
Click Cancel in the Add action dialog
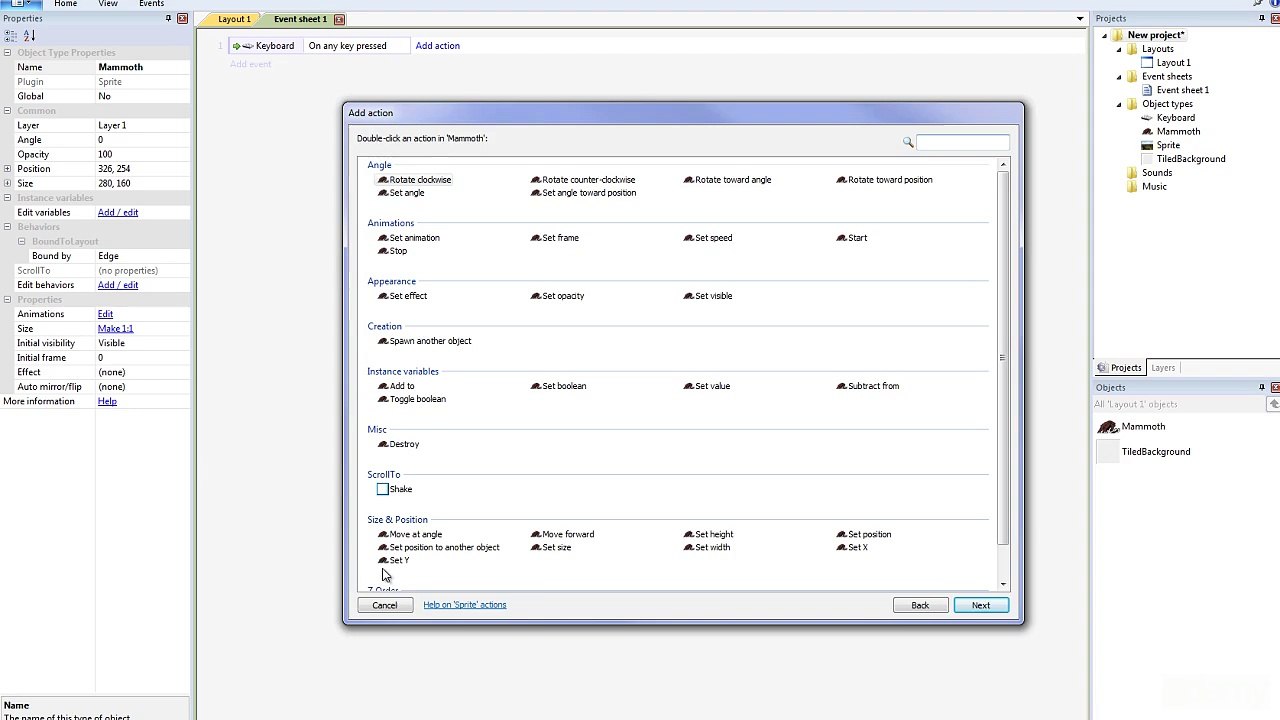click(x=385, y=605)
